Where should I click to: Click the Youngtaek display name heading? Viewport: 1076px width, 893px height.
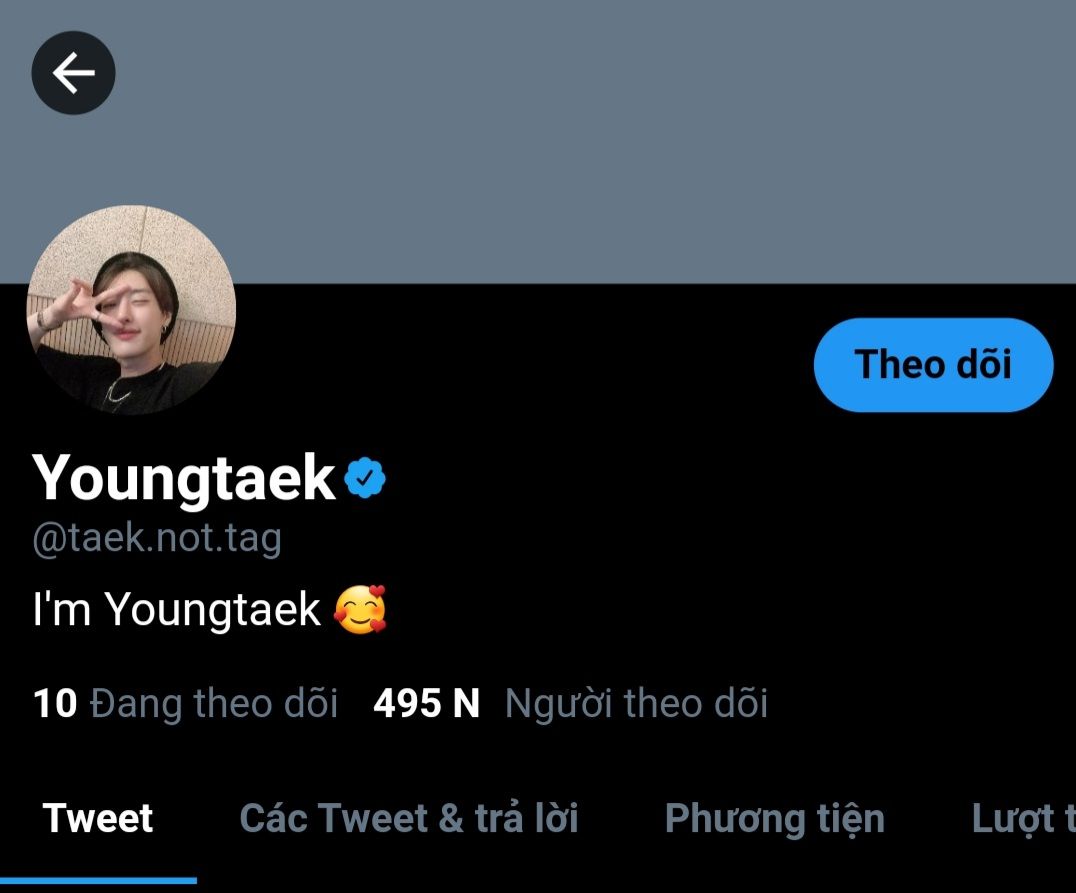184,478
